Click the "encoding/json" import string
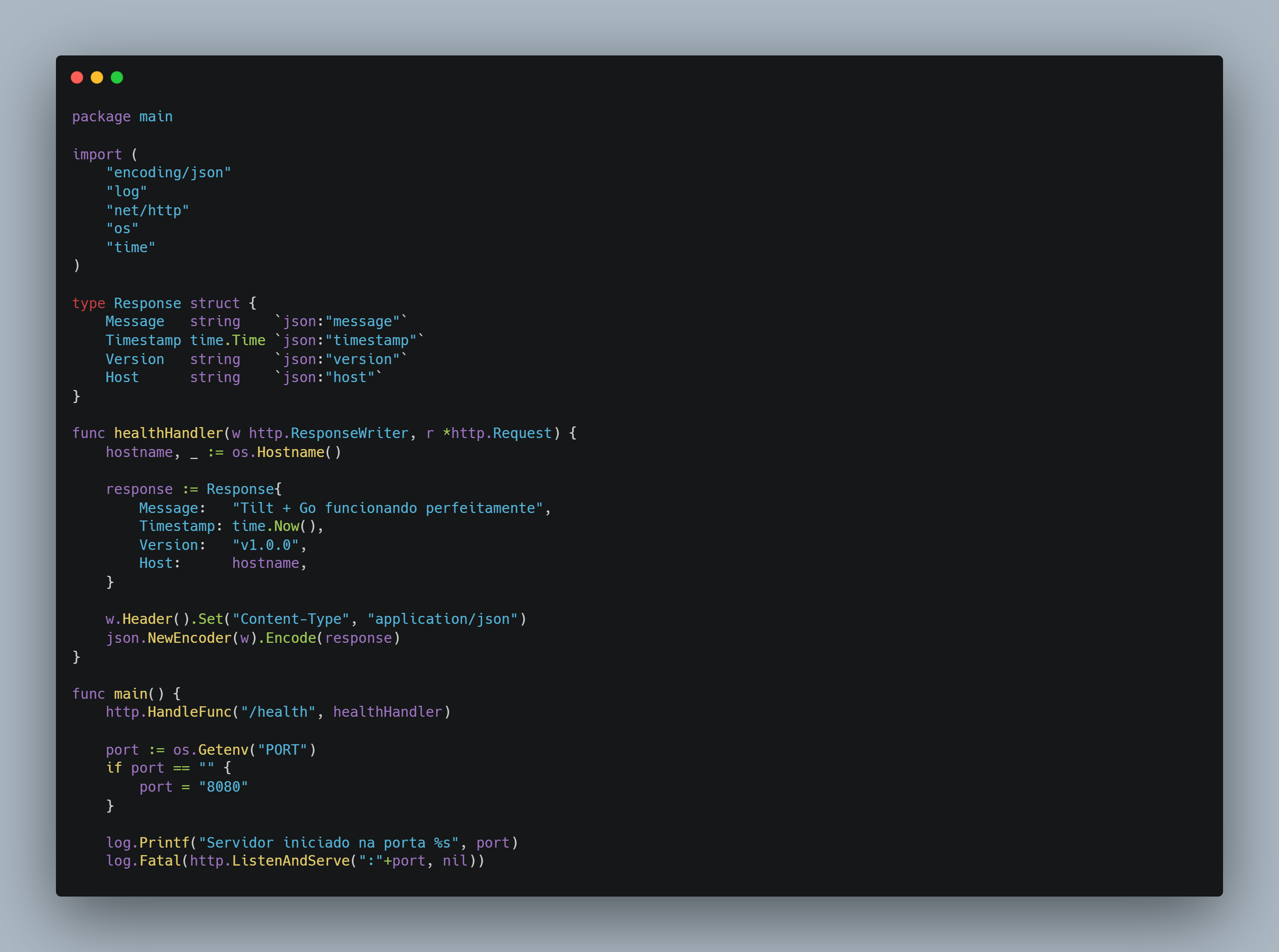Image resolution: width=1279 pixels, height=952 pixels. pos(168,173)
